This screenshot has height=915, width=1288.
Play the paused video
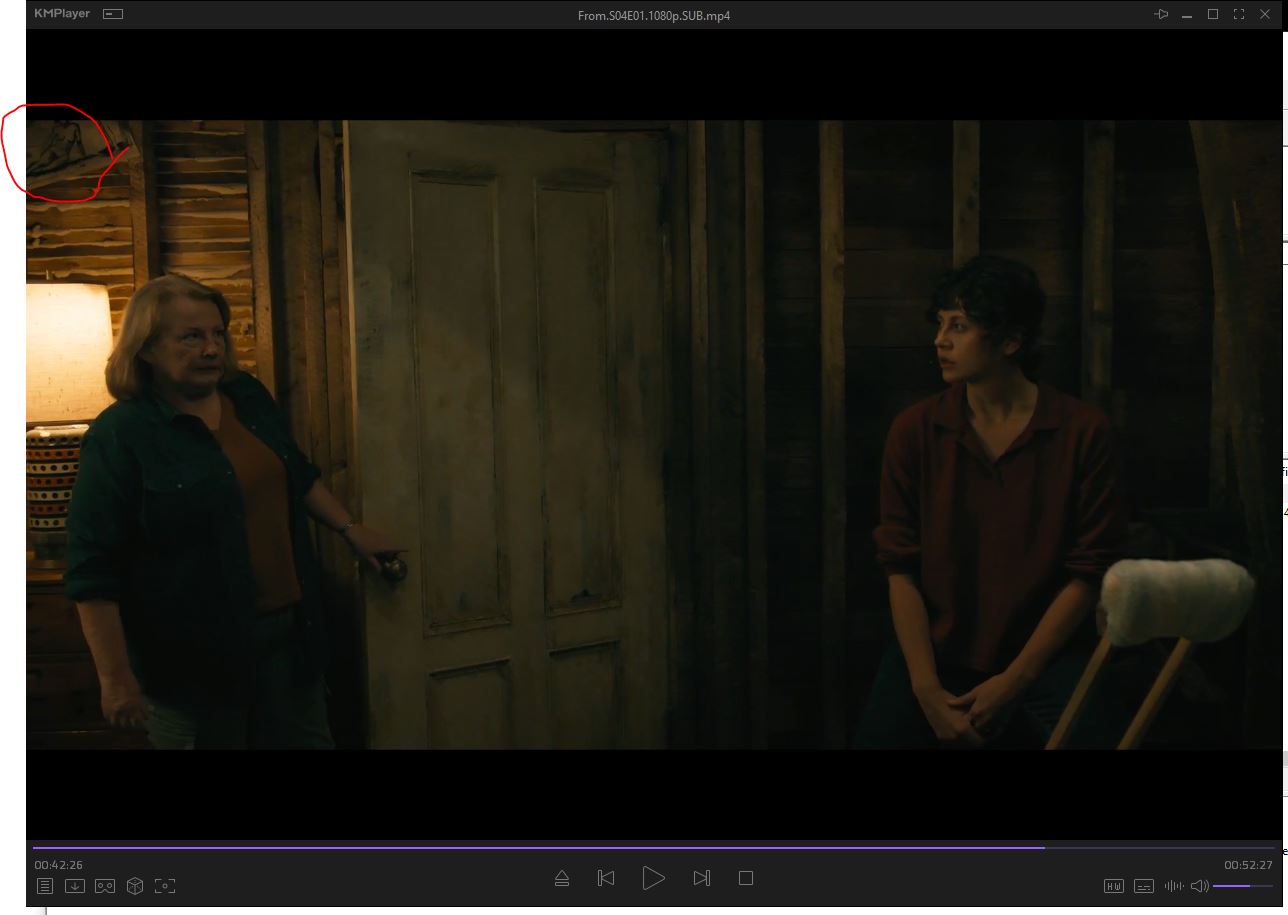point(653,878)
